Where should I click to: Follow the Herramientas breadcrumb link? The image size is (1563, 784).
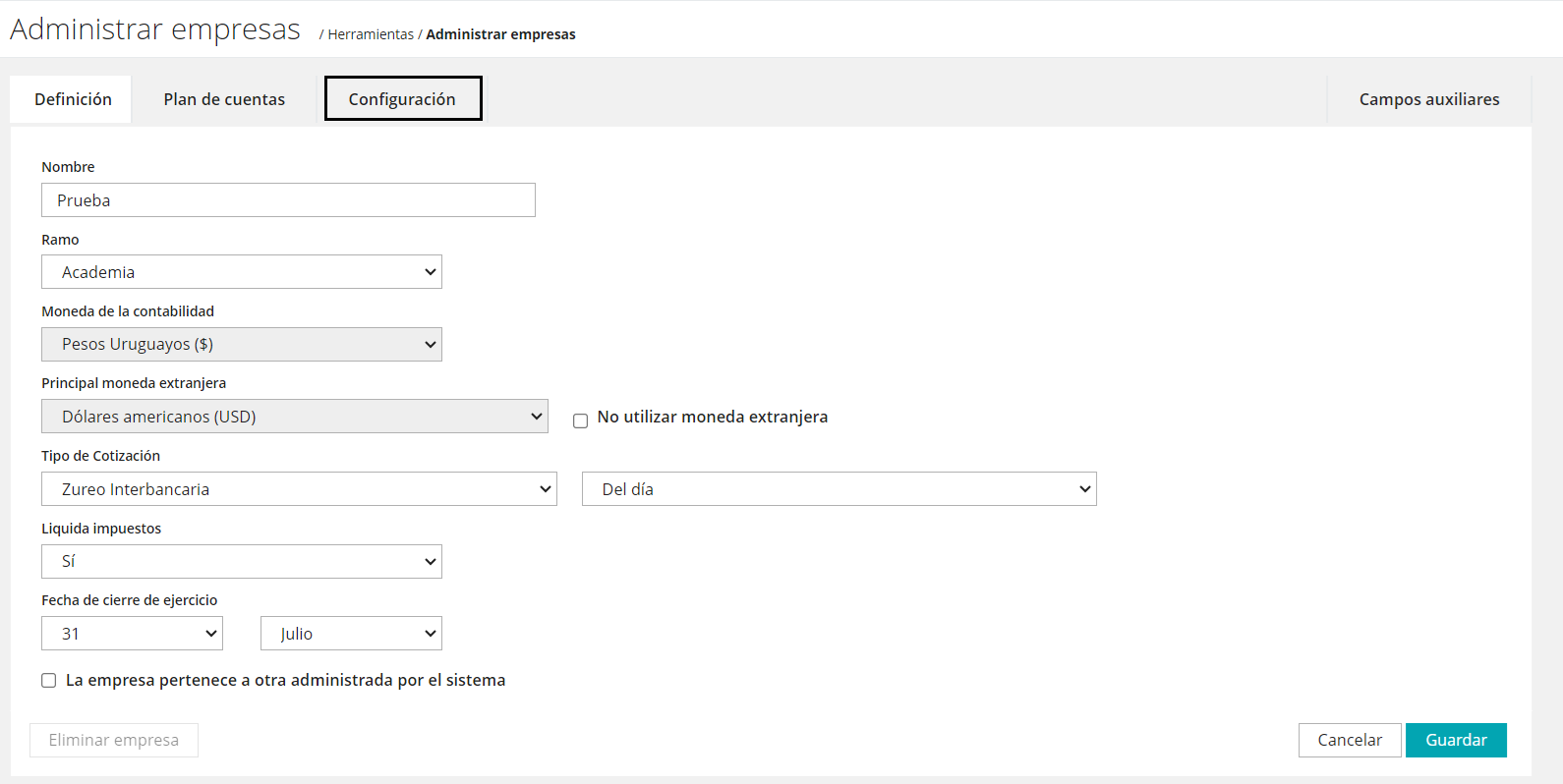pyautogui.click(x=371, y=34)
